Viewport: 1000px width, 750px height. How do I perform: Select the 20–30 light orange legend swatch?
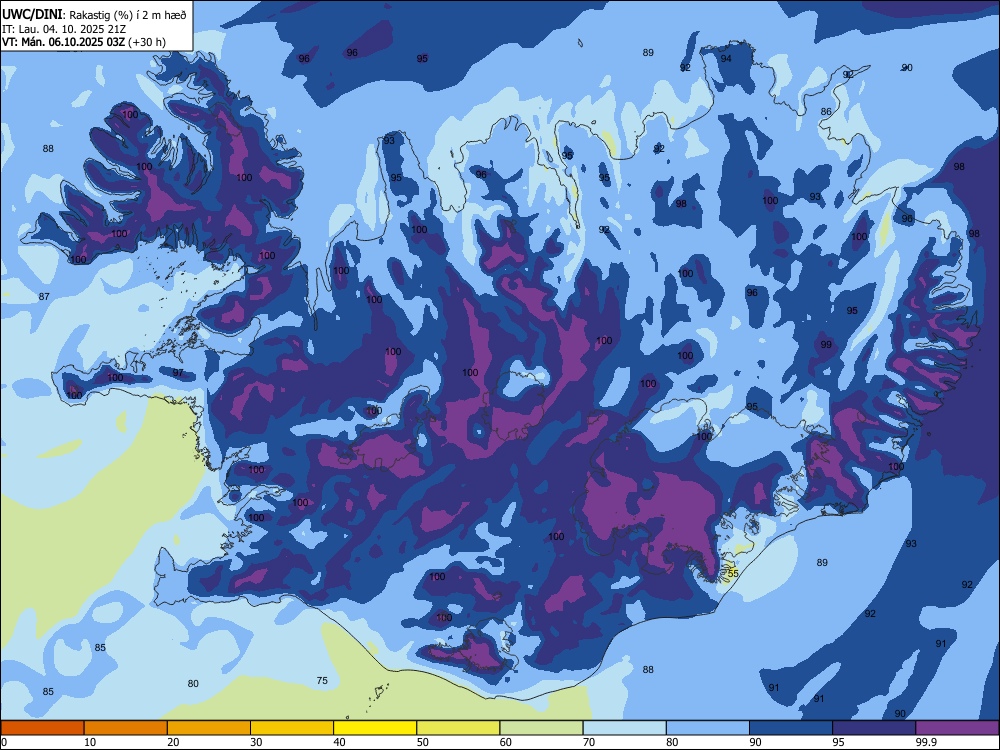click(209, 728)
